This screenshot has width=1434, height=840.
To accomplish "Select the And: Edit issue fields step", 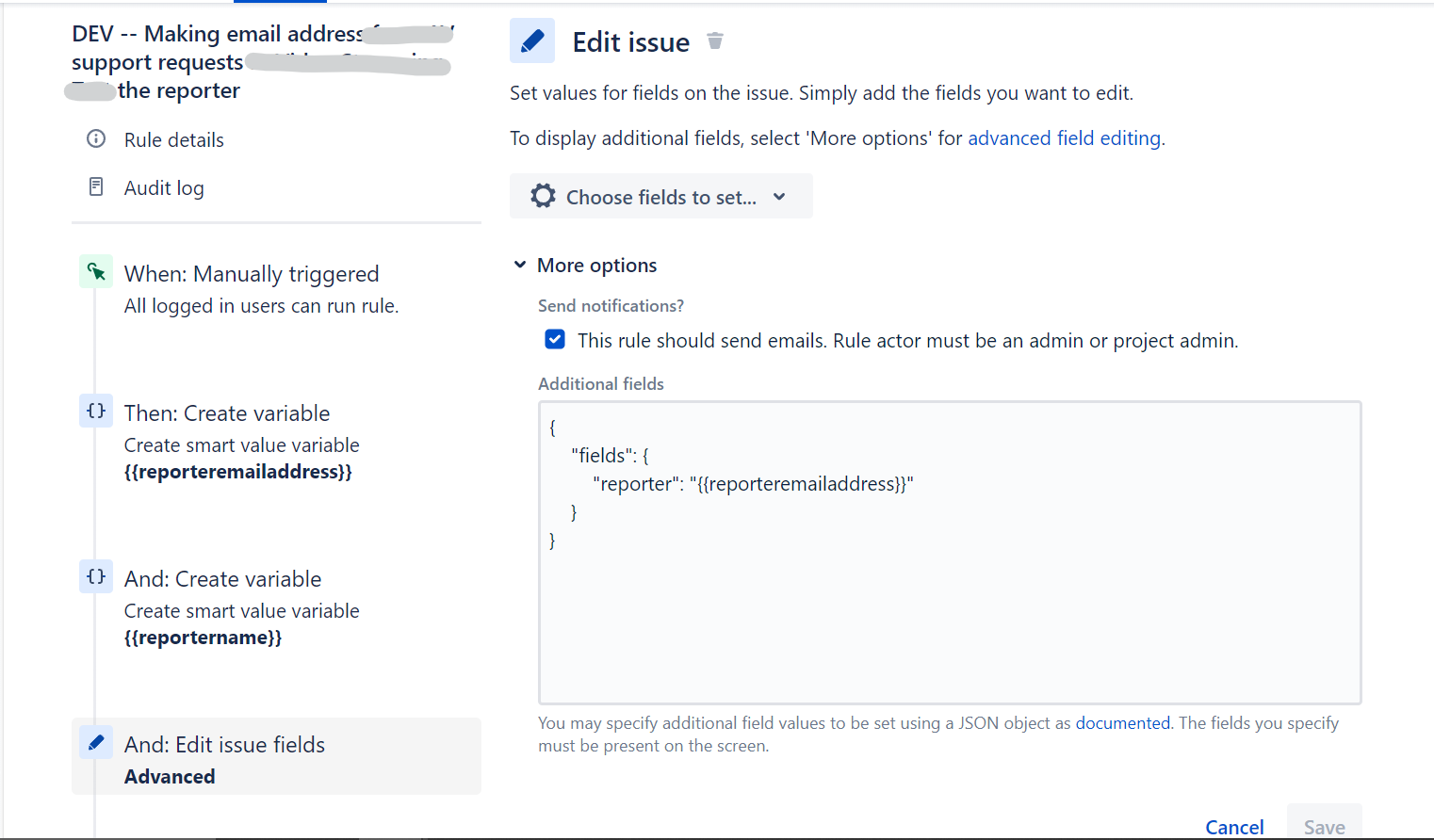I will [276, 756].
